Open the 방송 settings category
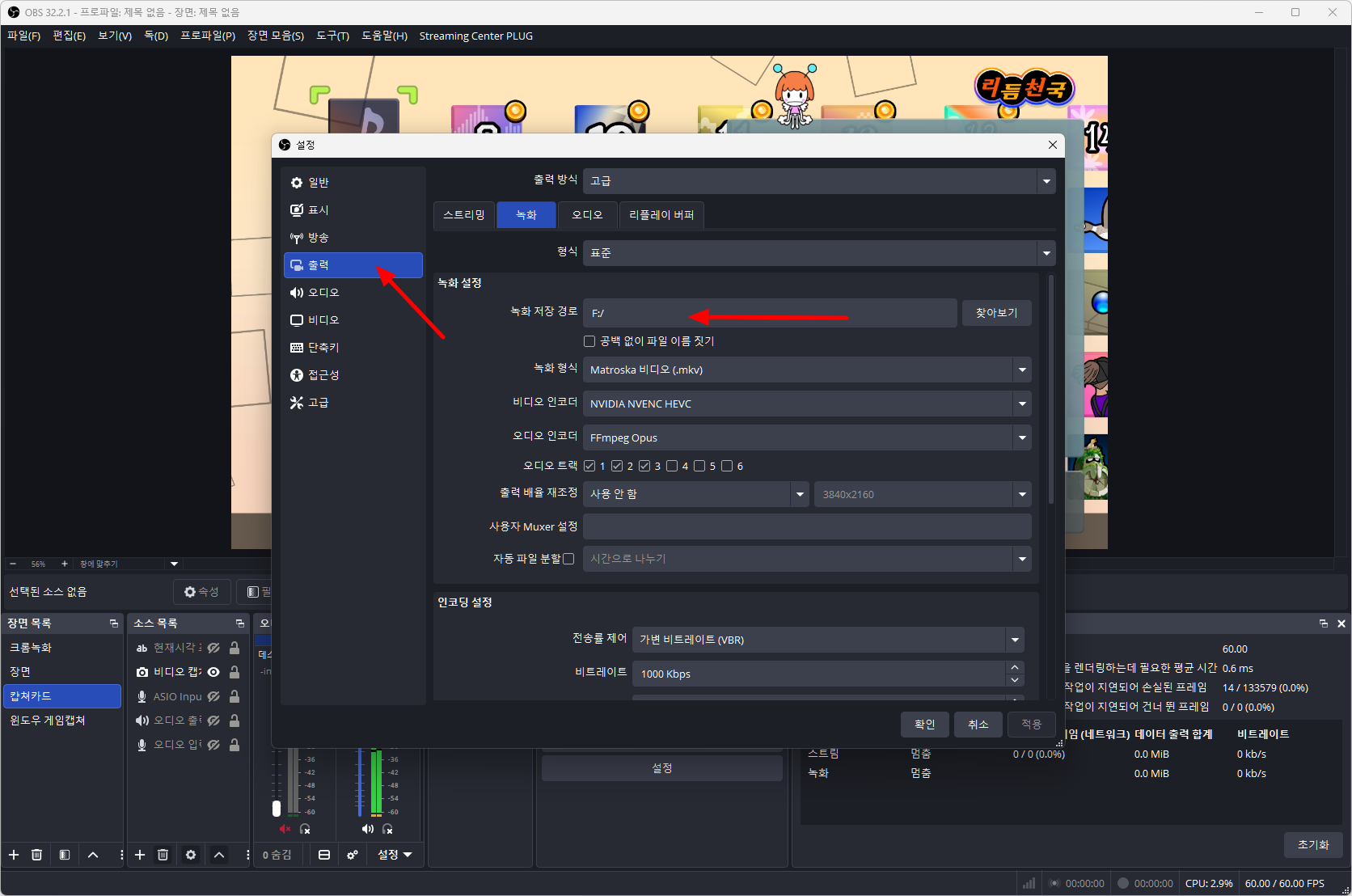Image resolution: width=1352 pixels, height=896 pixels. [x=353, y=238]
